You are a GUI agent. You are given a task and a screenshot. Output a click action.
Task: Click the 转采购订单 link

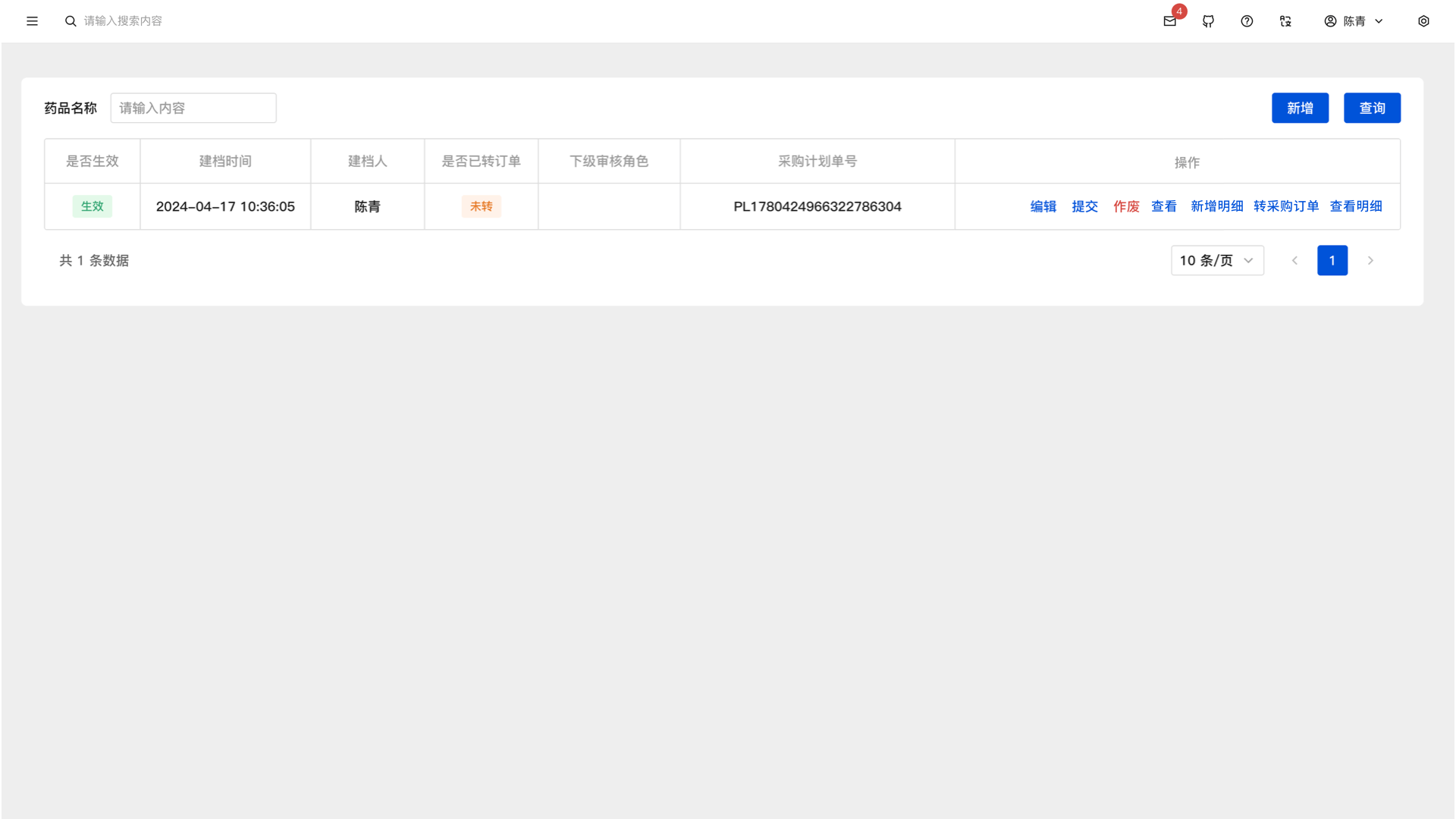click(1285, 206)
